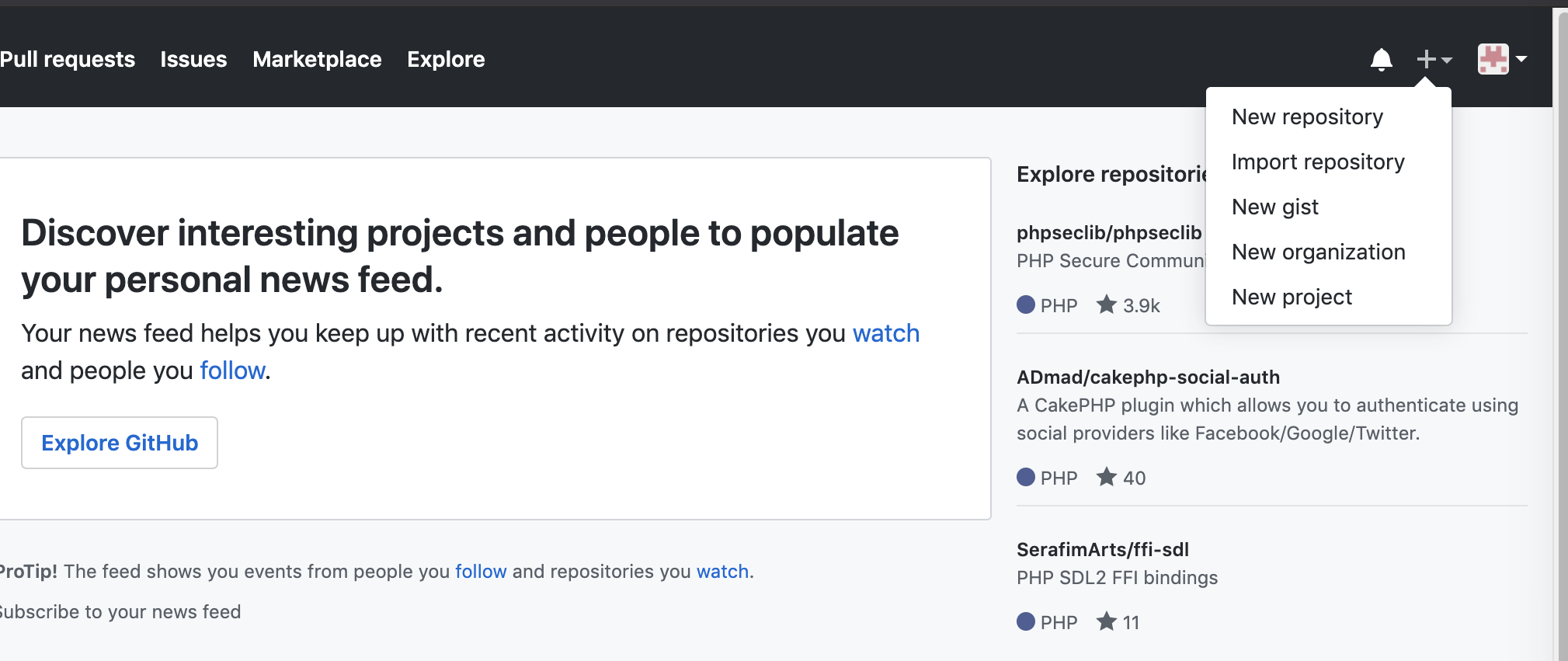Viewport: 1568px width, 661px height.
Task: Click the 'watch' link in news feed description
Action: coord(886,333)
